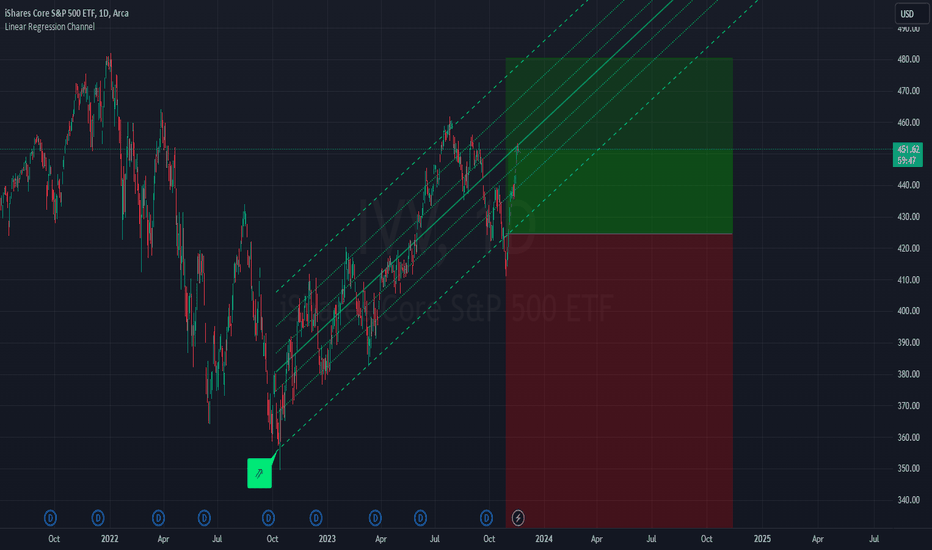
Task: Click the 340.00 price axis label
Action: click(908, 500)
